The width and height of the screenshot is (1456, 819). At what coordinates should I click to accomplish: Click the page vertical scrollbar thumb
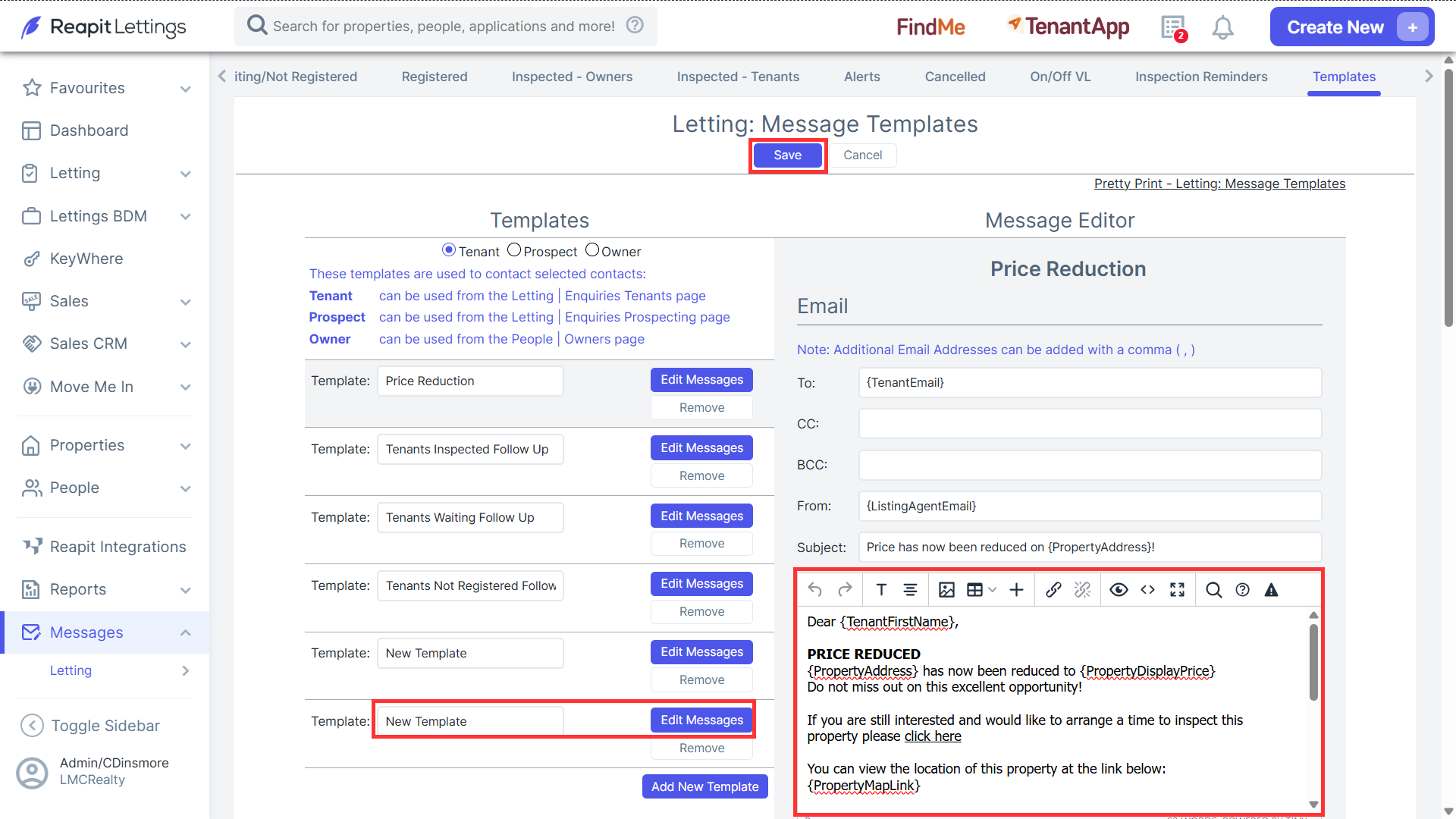(1448, 197)
